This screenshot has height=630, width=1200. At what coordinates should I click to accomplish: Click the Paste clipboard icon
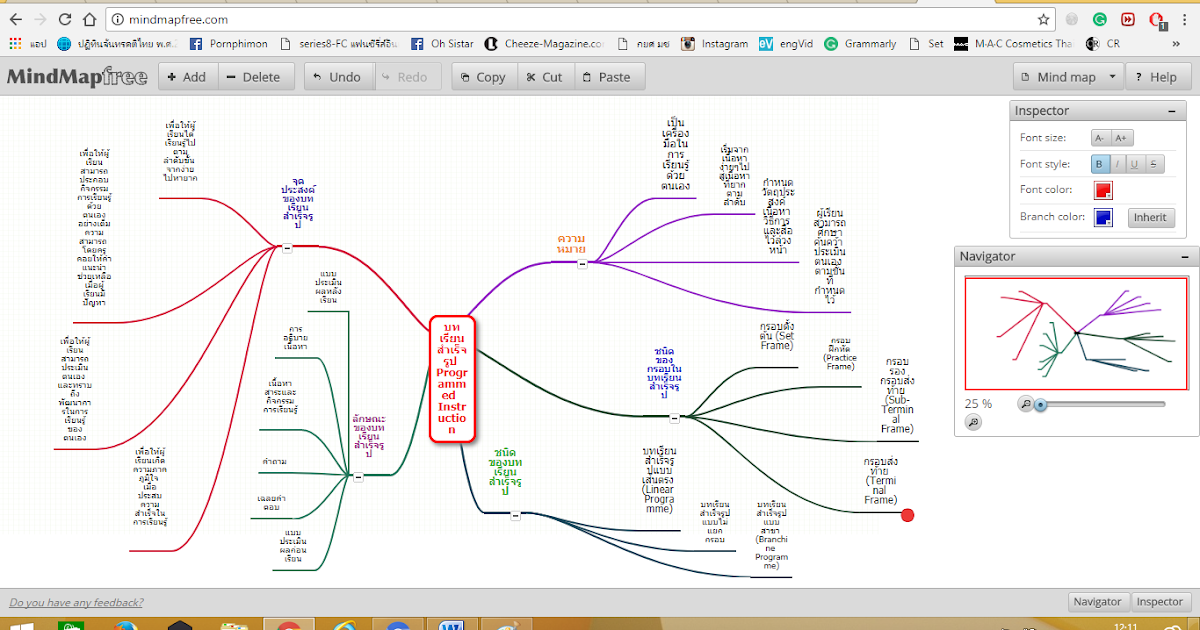click(589, 76)
